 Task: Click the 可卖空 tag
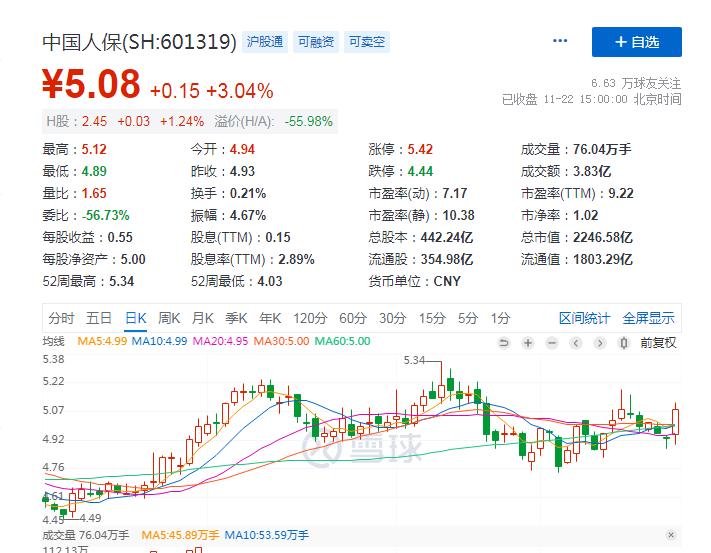pos(366,42)
